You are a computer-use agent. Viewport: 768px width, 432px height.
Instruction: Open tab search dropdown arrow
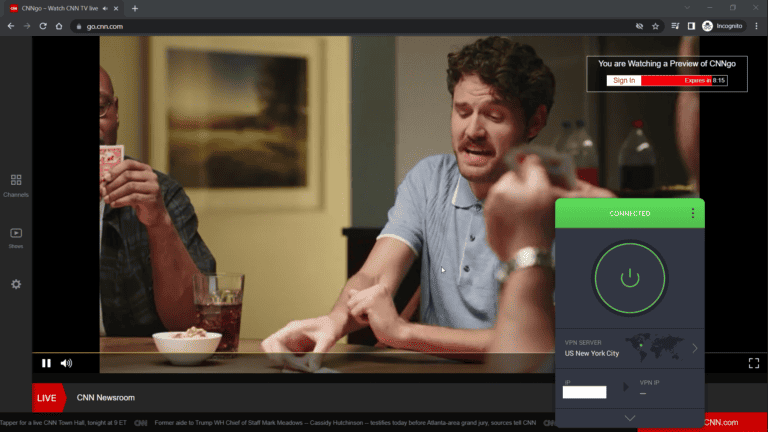pyautogui.click(x=687, y=8)
